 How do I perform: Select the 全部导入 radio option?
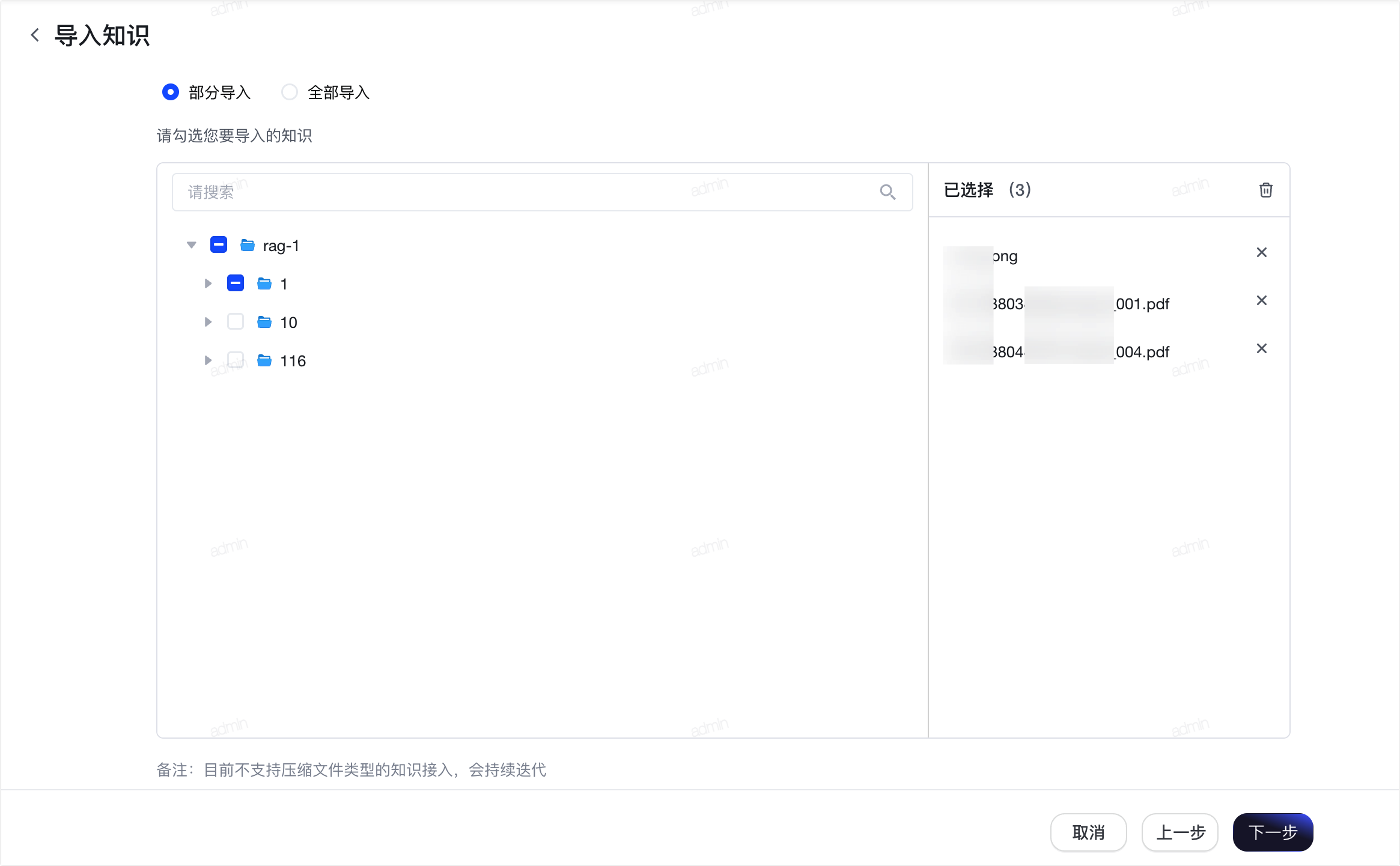point(290,92)
